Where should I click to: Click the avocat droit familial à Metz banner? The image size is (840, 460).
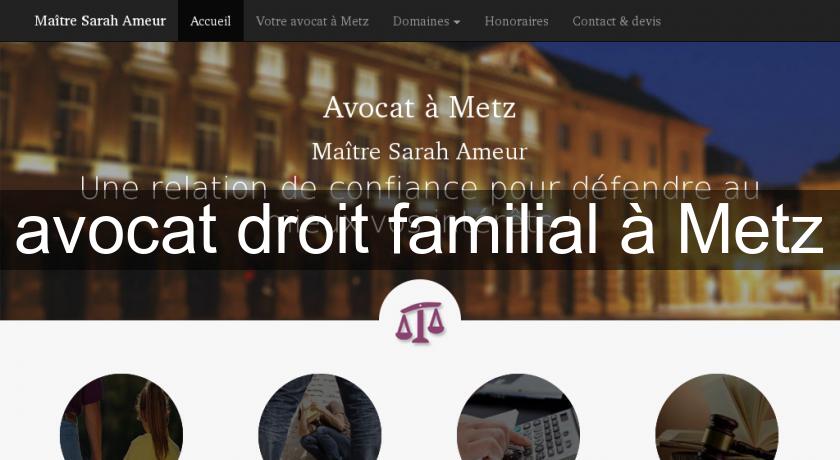coord(420,229)
